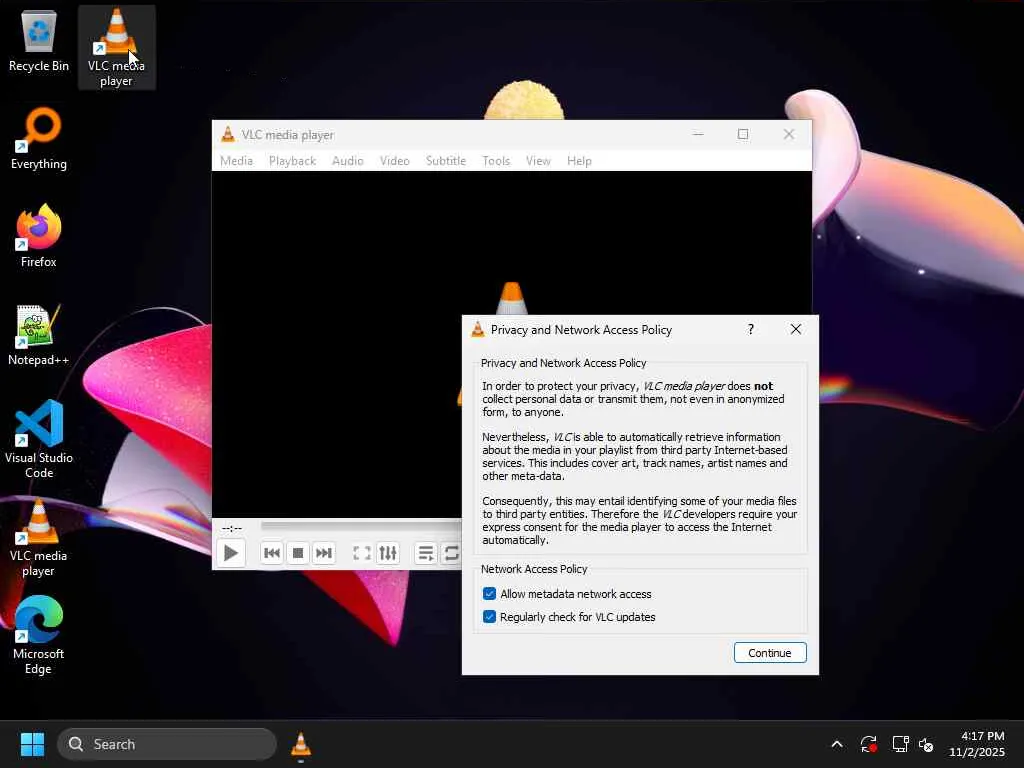The height and width of the screenshot is (768, 1024).
Task: Open the Tools menu
Action: [x=496, y=161]
